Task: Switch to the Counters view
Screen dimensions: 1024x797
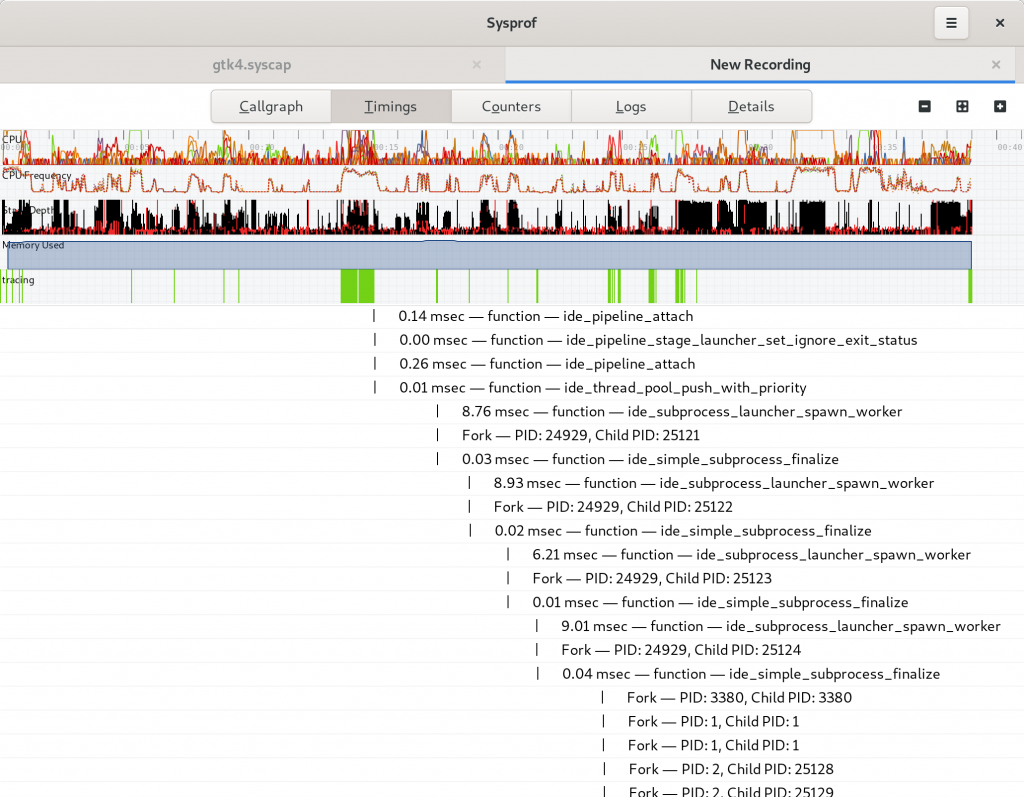Action: coord(511,106)
